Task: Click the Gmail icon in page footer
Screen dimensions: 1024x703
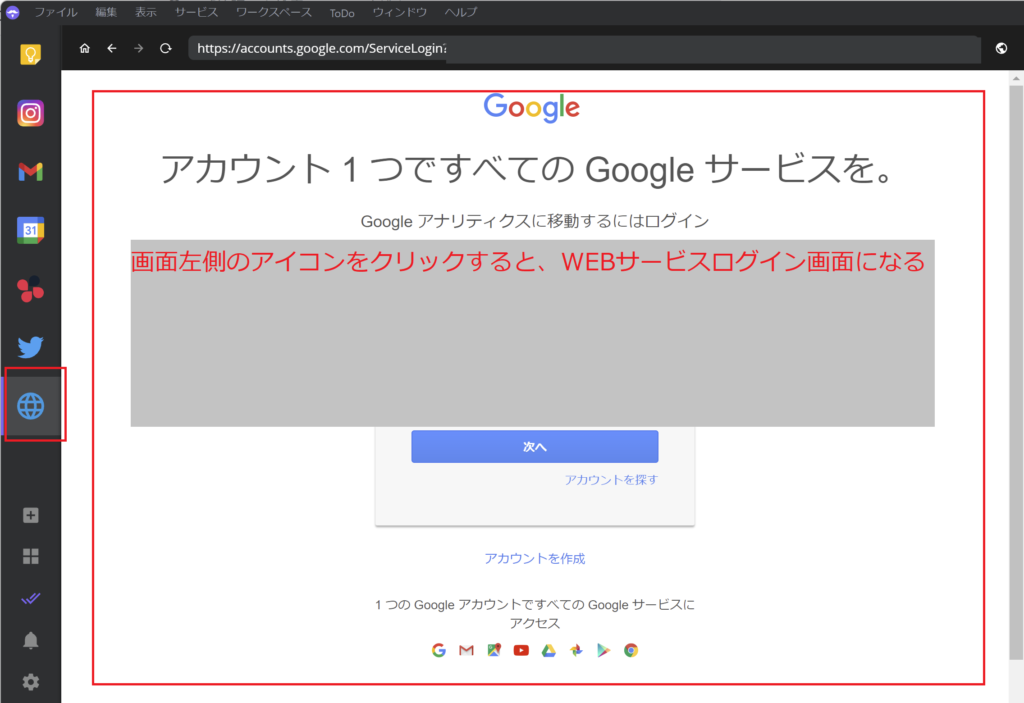Action: click(466, 650)
